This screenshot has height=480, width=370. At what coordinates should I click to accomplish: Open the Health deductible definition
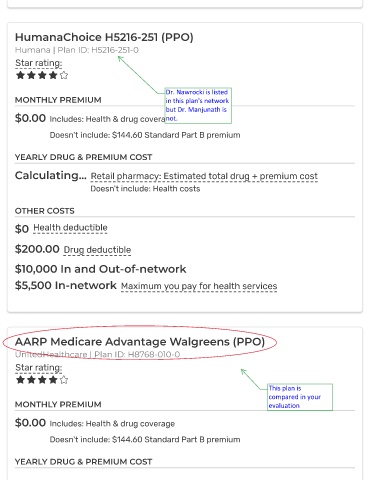(x=70, y=228)
